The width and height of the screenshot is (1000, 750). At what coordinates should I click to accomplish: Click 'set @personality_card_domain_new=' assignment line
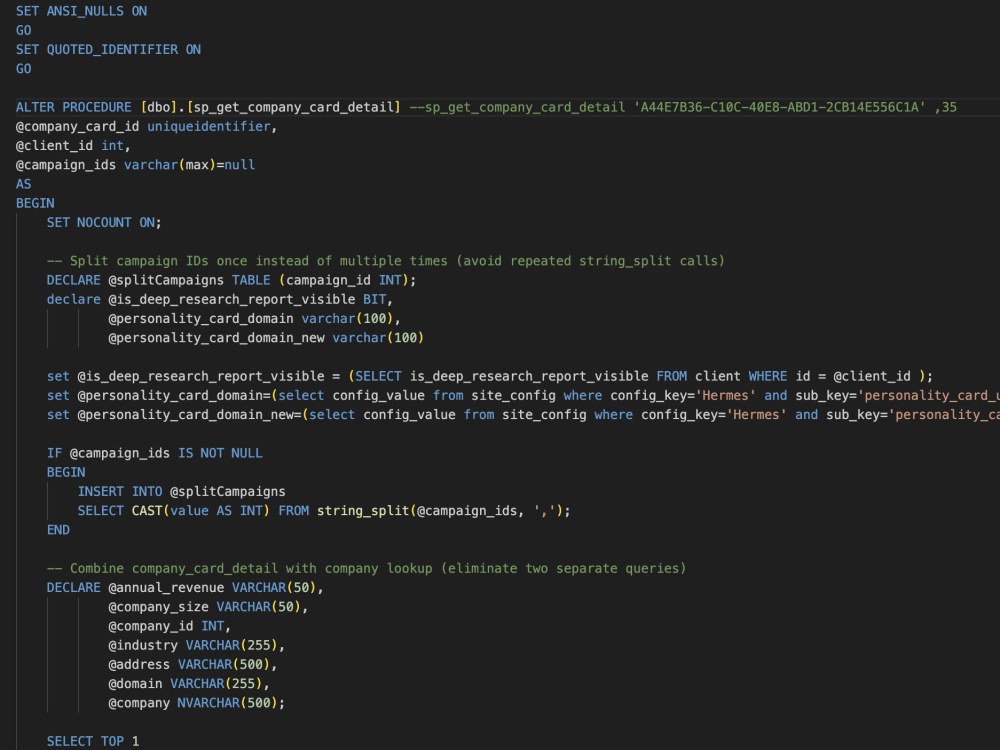coord(523,415)
